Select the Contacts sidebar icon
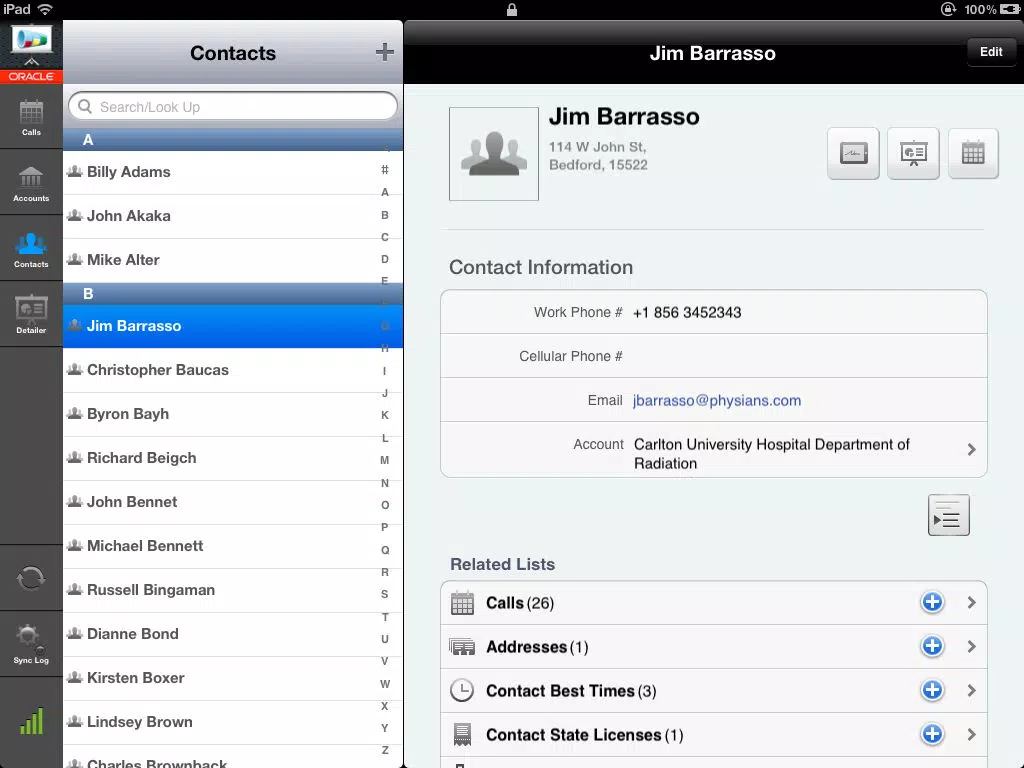The height and width of the screenshot is (768, 1024). 31,250
